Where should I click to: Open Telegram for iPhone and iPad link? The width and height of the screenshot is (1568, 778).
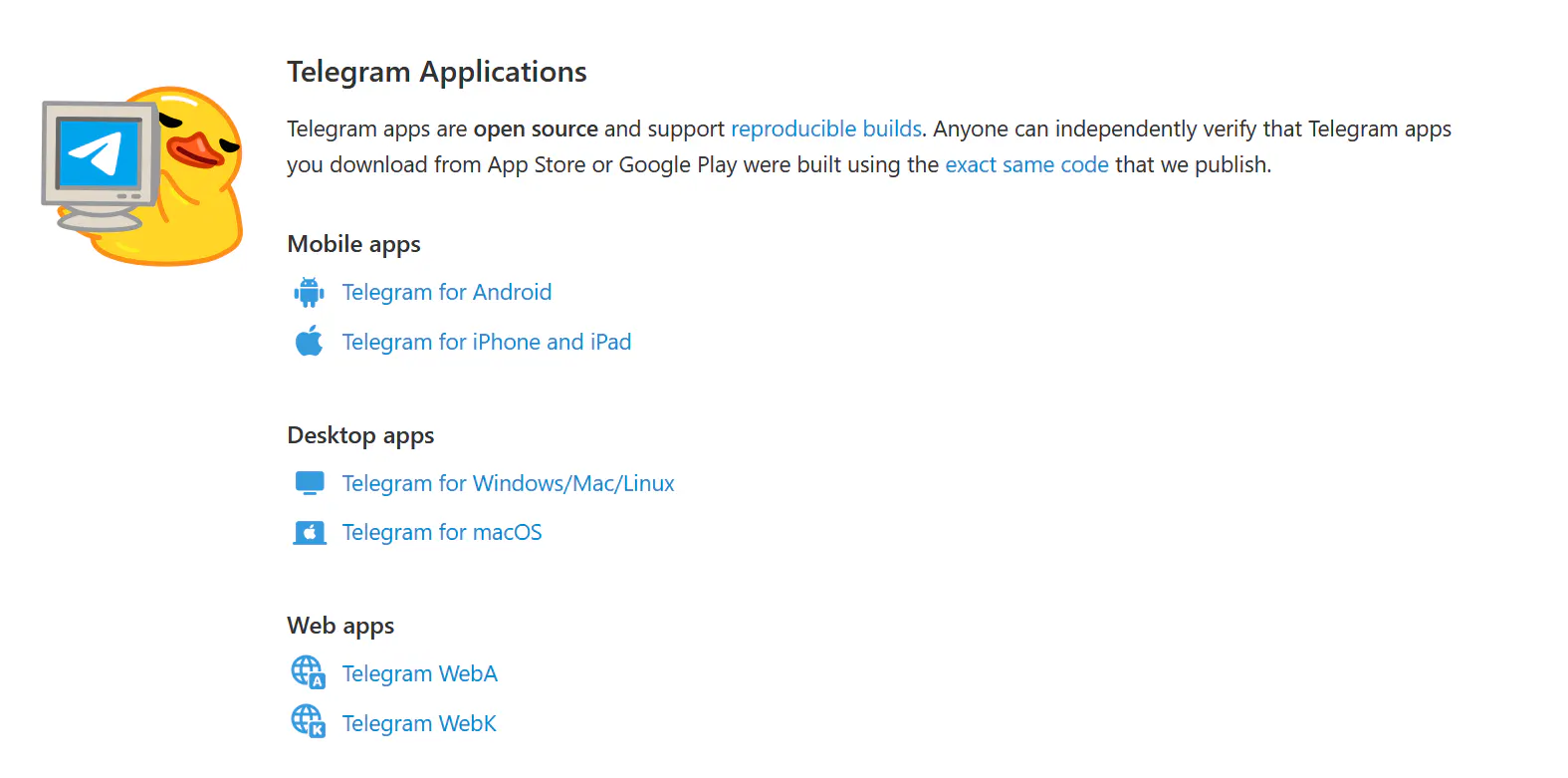click(487, 342)
